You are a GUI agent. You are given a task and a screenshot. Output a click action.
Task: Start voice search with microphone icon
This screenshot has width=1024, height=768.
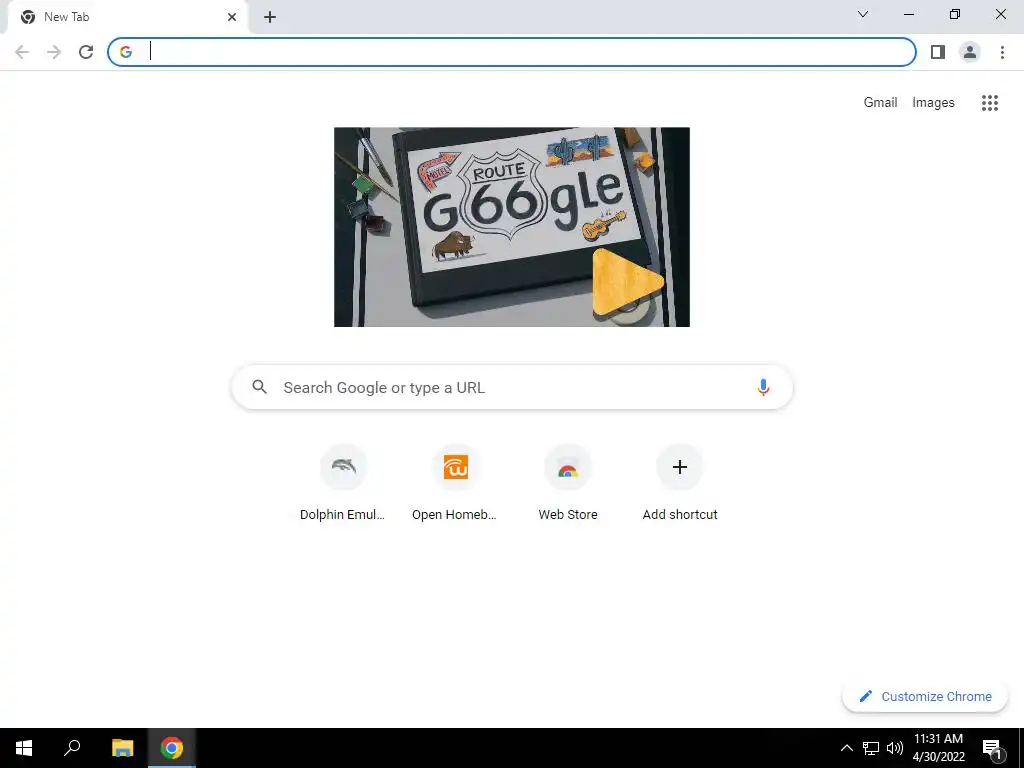763,387
